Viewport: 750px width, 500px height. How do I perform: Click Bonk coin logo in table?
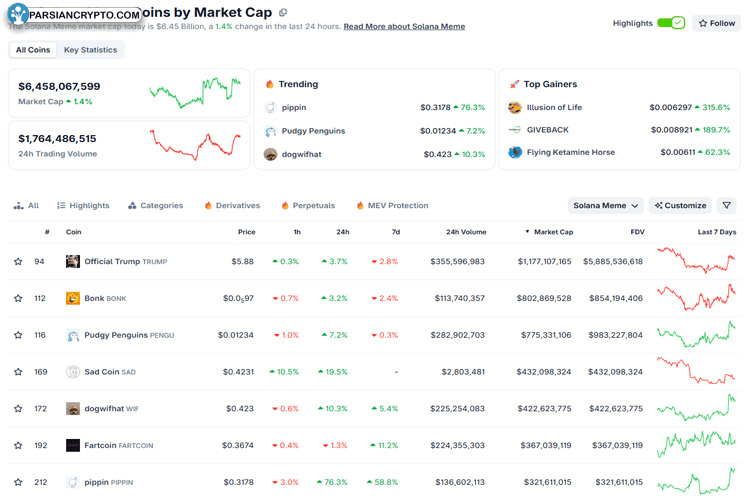(73, 298)
